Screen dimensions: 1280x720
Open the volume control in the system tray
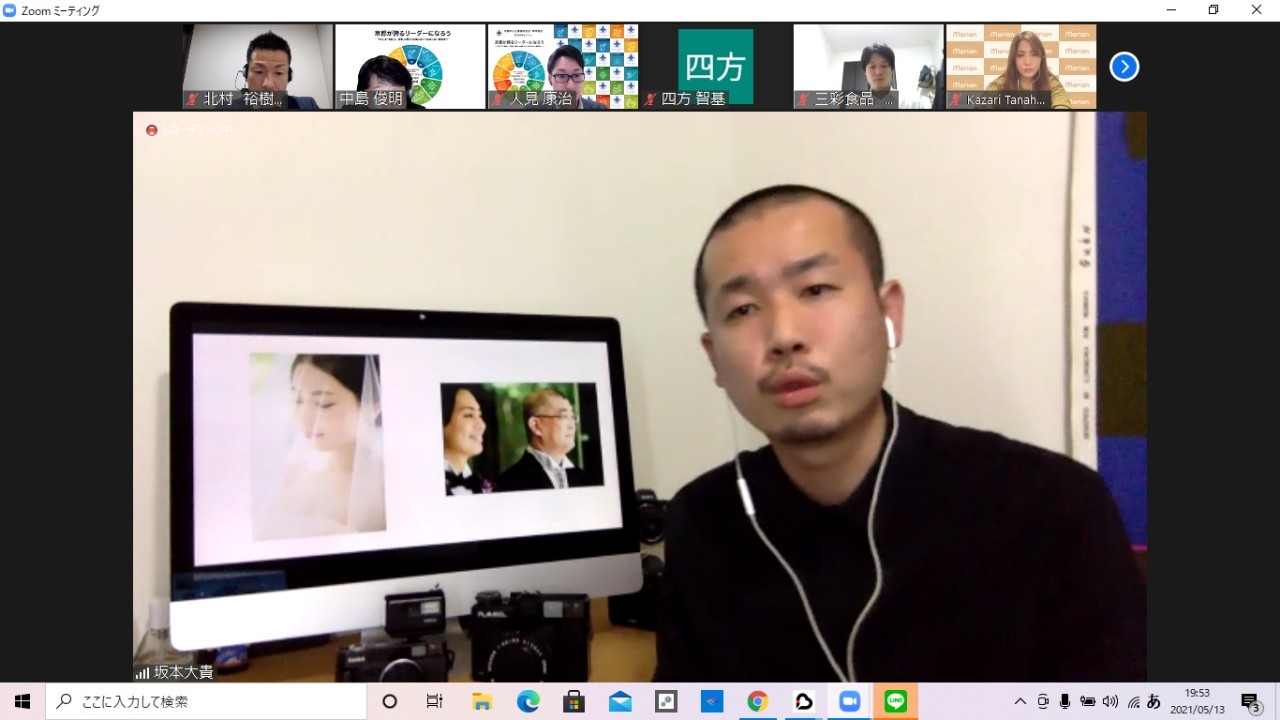click(1111, 701)
